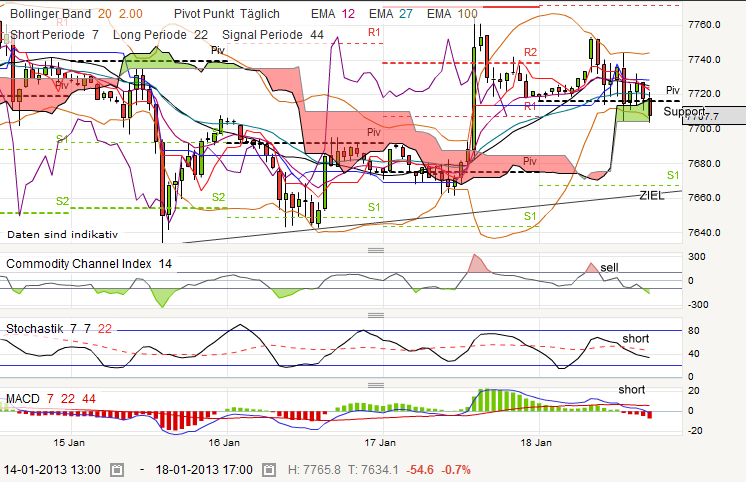Click the short signal on Stochastik panel
746x482 pixels.
tap(636, 338)
